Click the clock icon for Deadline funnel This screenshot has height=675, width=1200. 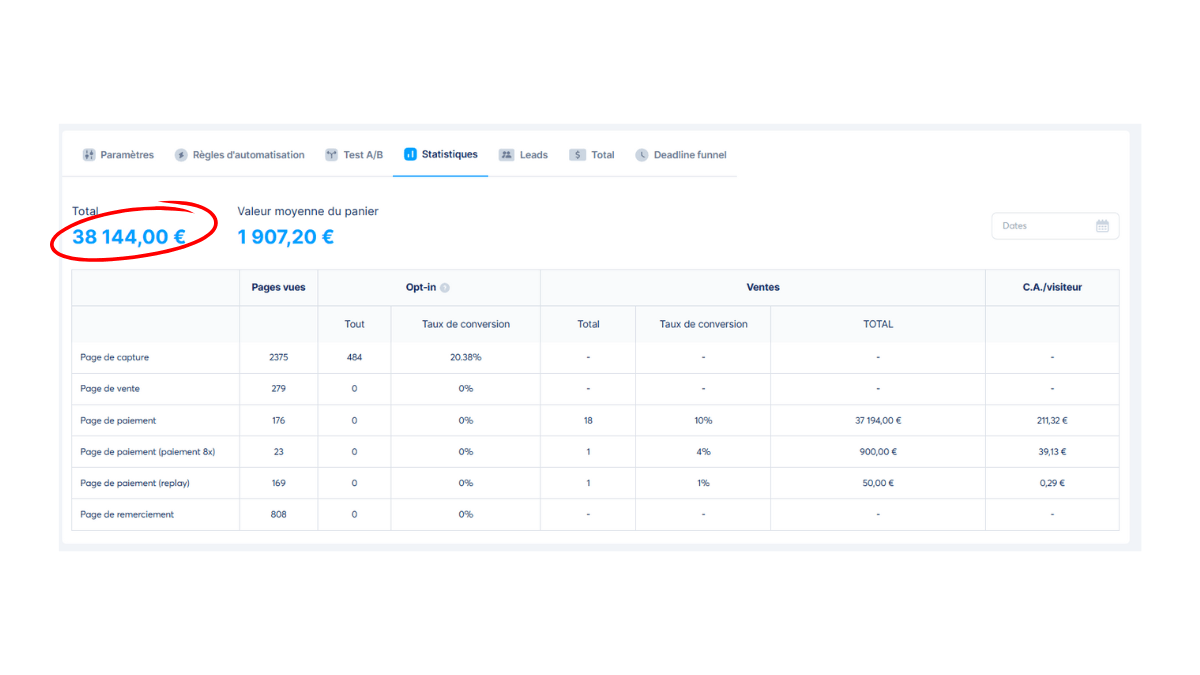642,155
